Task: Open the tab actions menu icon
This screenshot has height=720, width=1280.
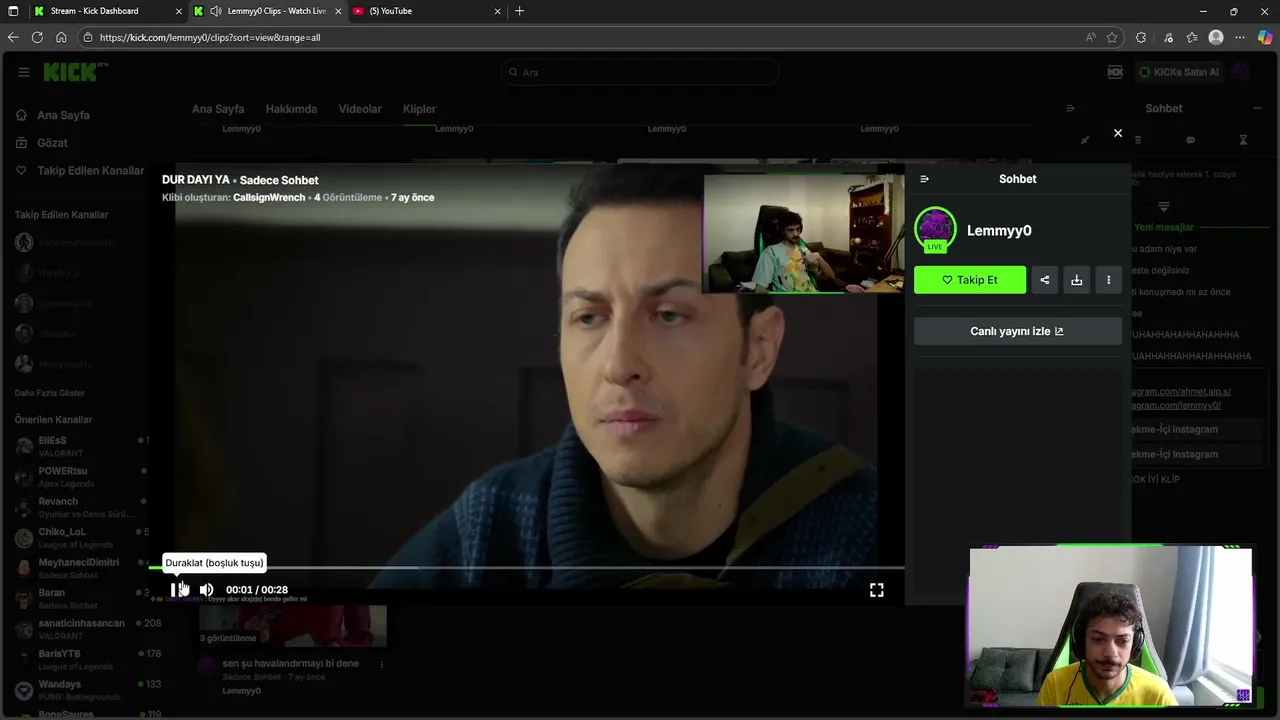Action: click(x=13, y=11)
